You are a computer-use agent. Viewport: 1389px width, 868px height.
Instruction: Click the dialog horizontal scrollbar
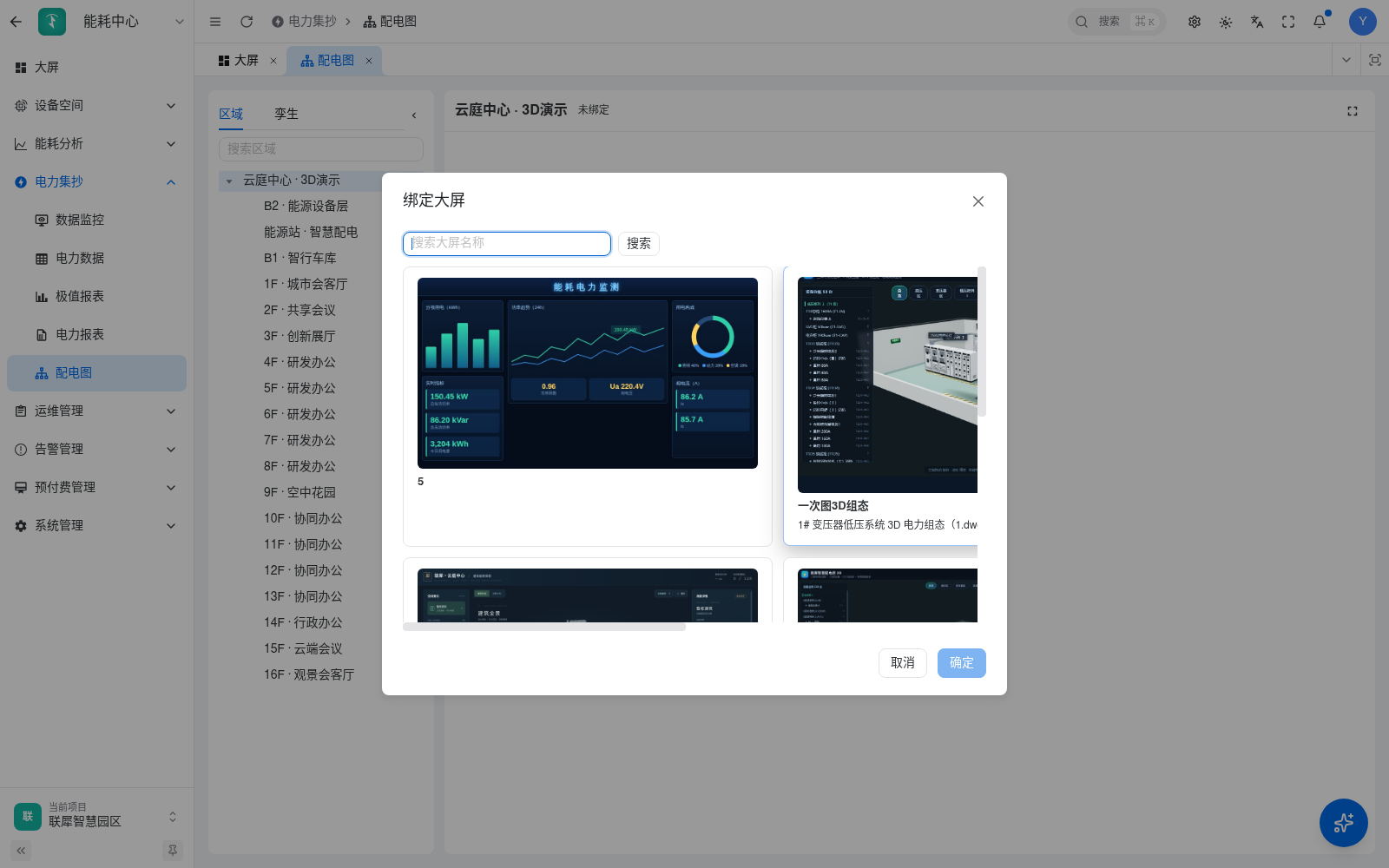[x=544, y=627]
